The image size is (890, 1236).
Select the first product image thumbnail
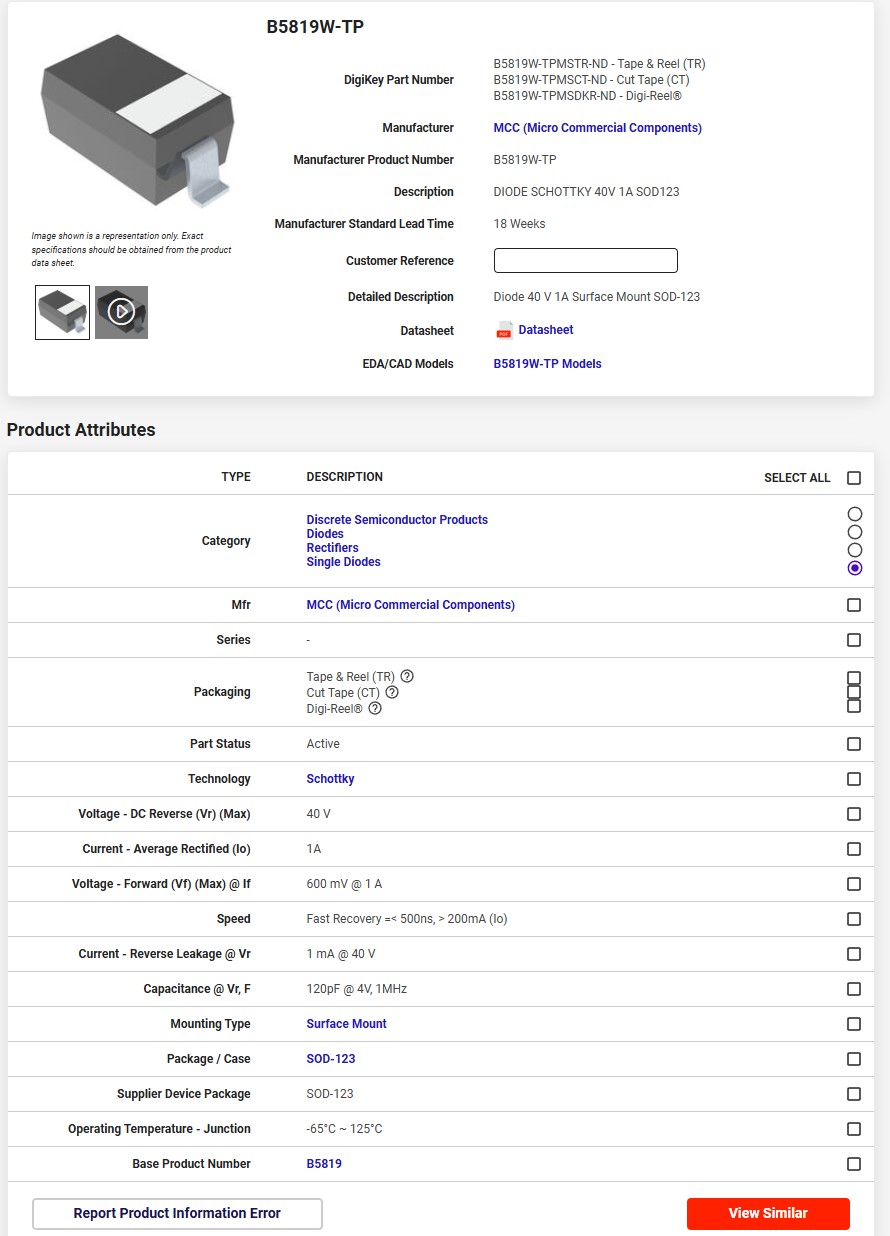(x=62, y=312)
